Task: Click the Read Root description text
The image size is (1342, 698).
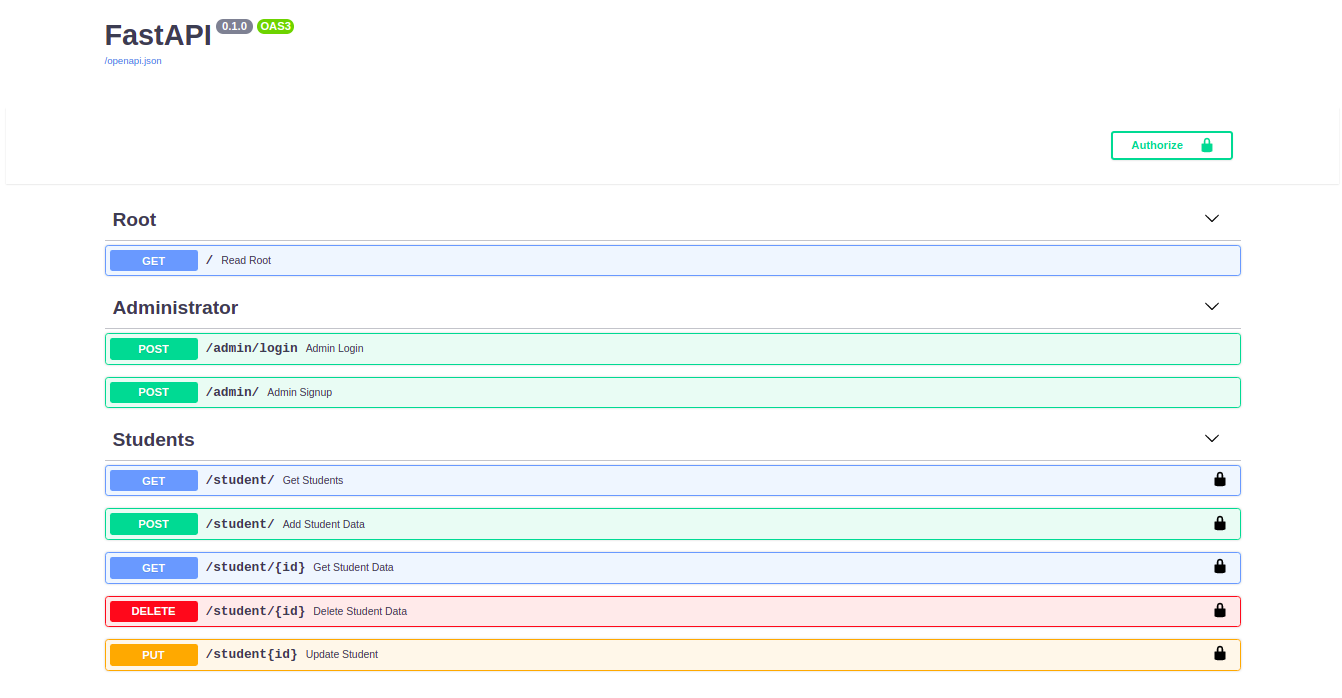Action: click(246, 261)
